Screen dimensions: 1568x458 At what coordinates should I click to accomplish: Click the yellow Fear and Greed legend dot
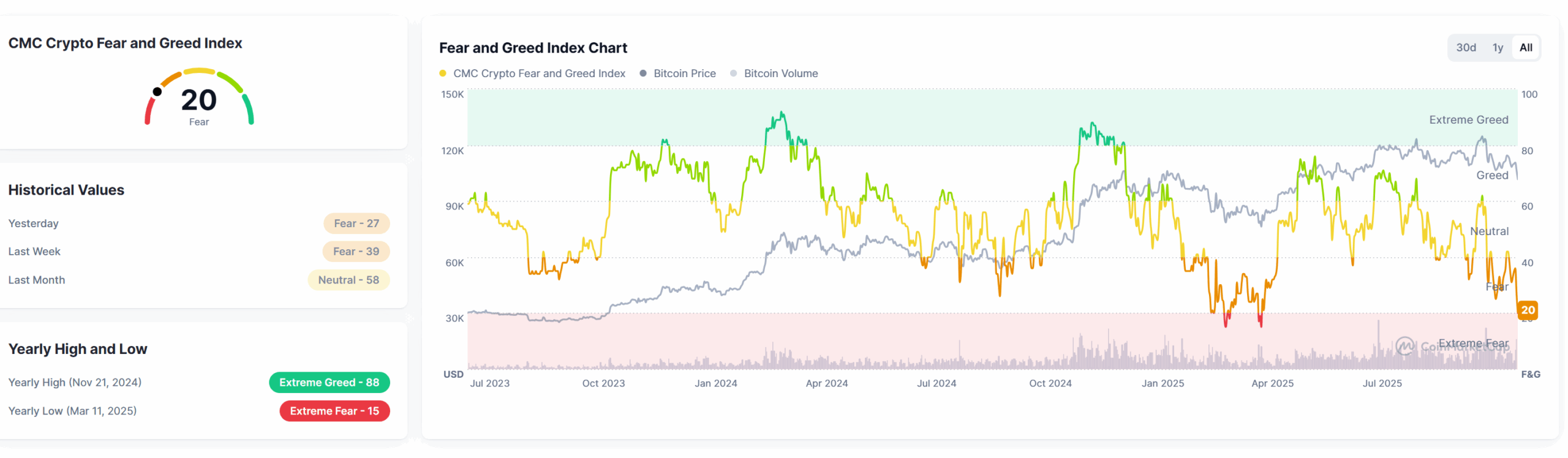pyautogui.click(x=443, y=73)
